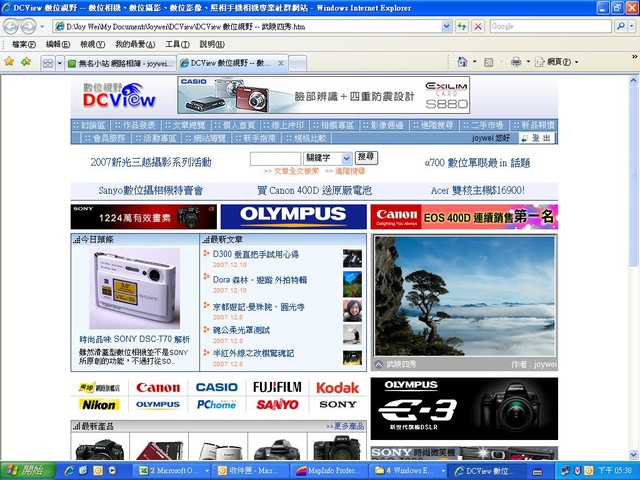
Task: Refresh the page with the green arrows icon
Action: coord(462,27)
